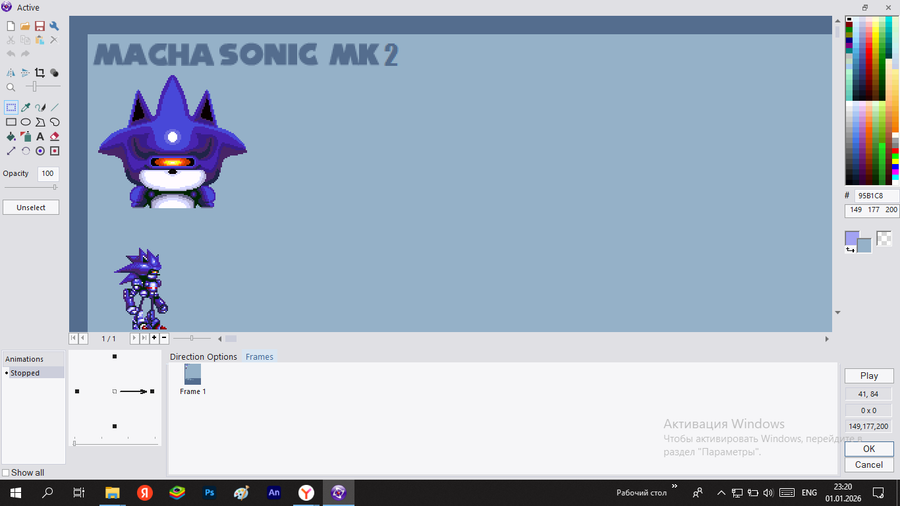Click the zoom level slider

click(x=41, y=87)
